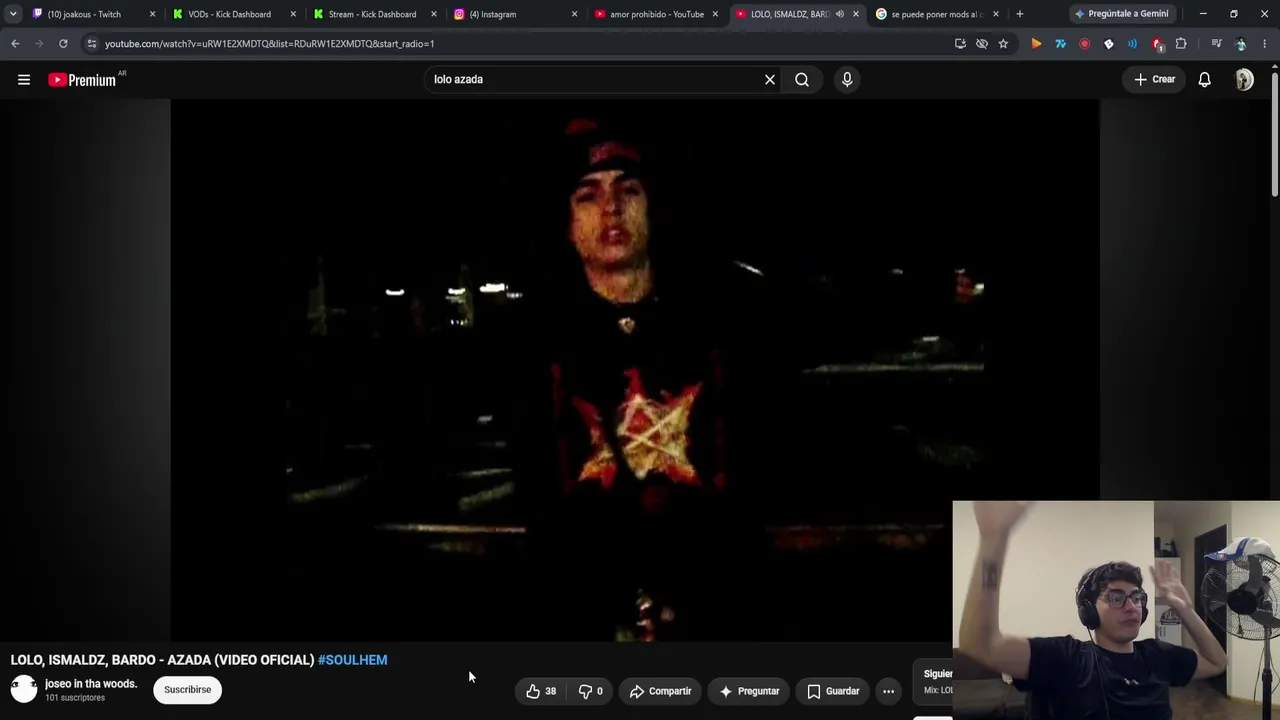Click the browser address bar URL

[x=270, y=44]
